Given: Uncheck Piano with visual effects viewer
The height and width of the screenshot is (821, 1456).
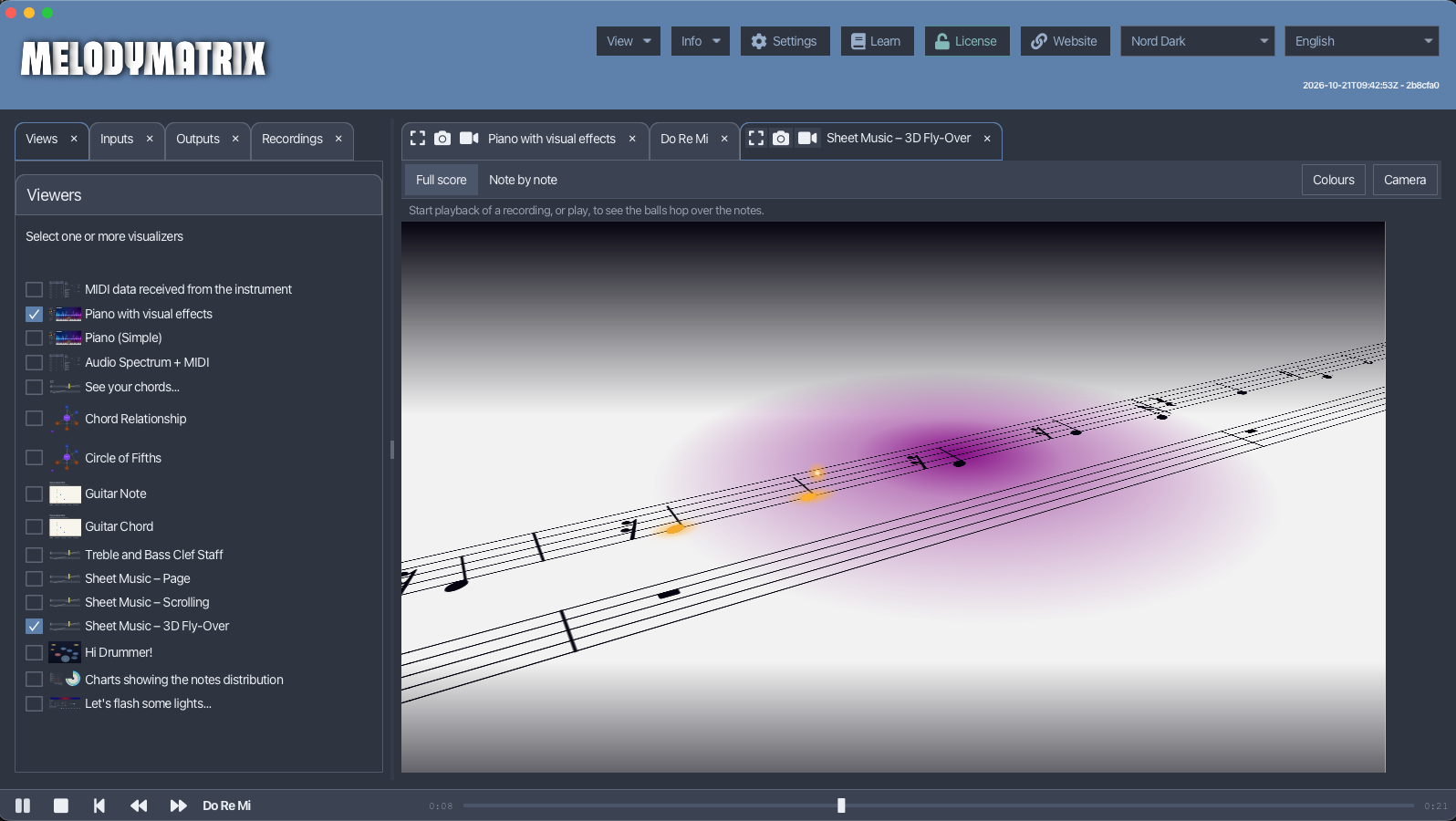Looking at the screenshot, I should 34,314.
